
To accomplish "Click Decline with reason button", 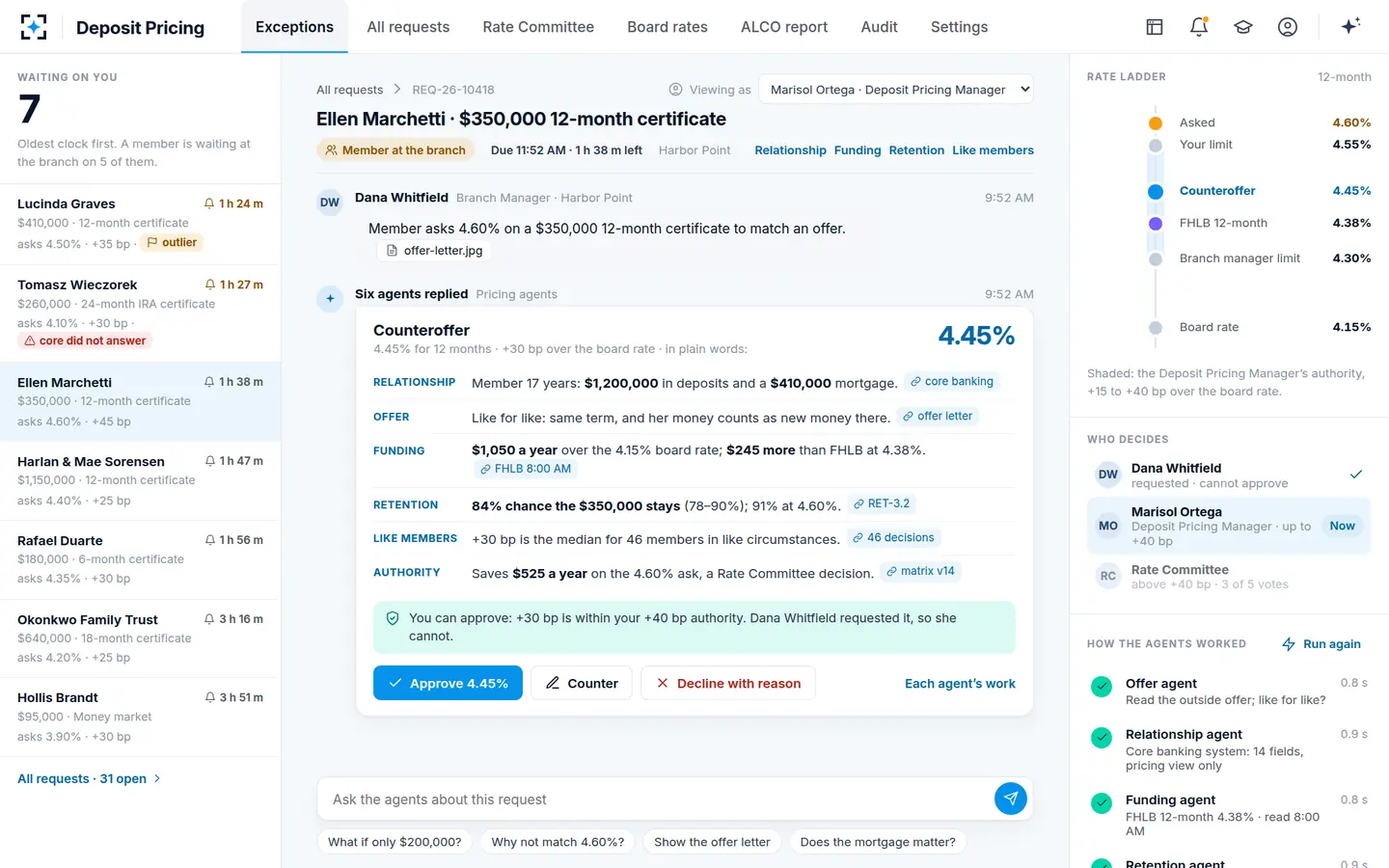I will coord(728,683).
